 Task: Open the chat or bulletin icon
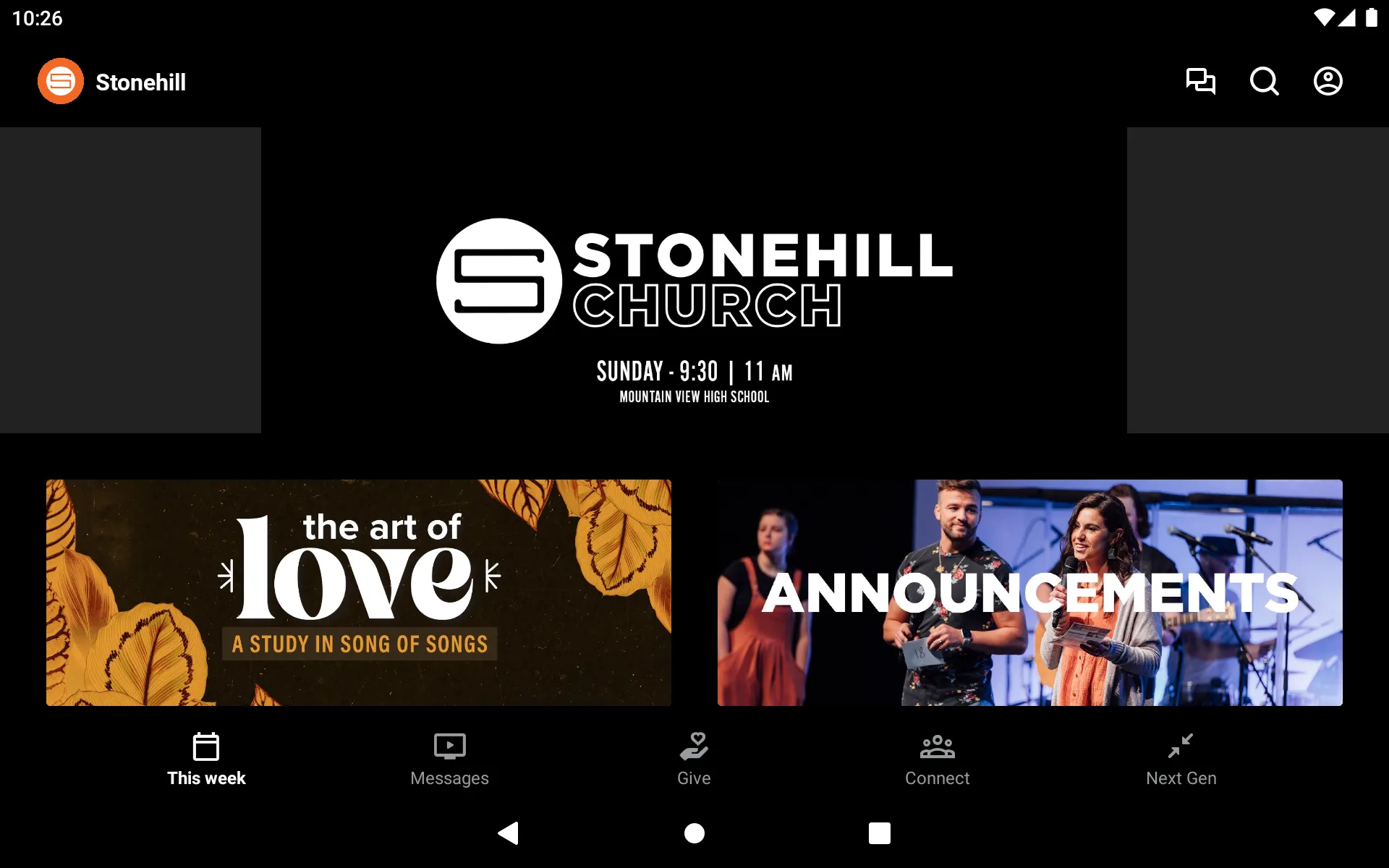(x=1200, y=81)
